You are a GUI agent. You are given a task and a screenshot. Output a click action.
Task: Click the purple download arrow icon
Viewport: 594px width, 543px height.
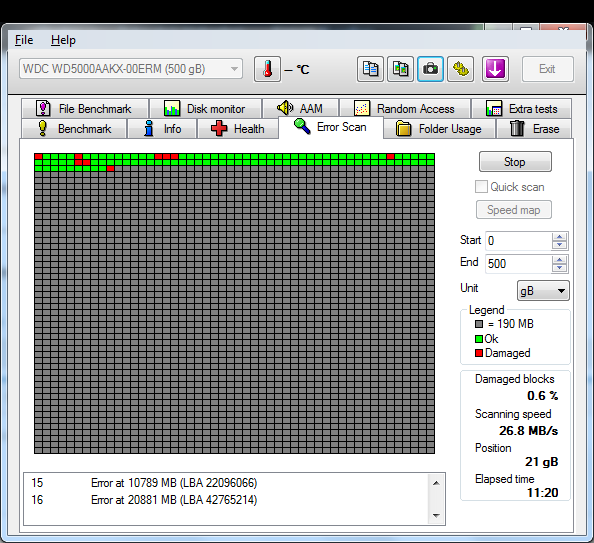click(x=495, y=69)
